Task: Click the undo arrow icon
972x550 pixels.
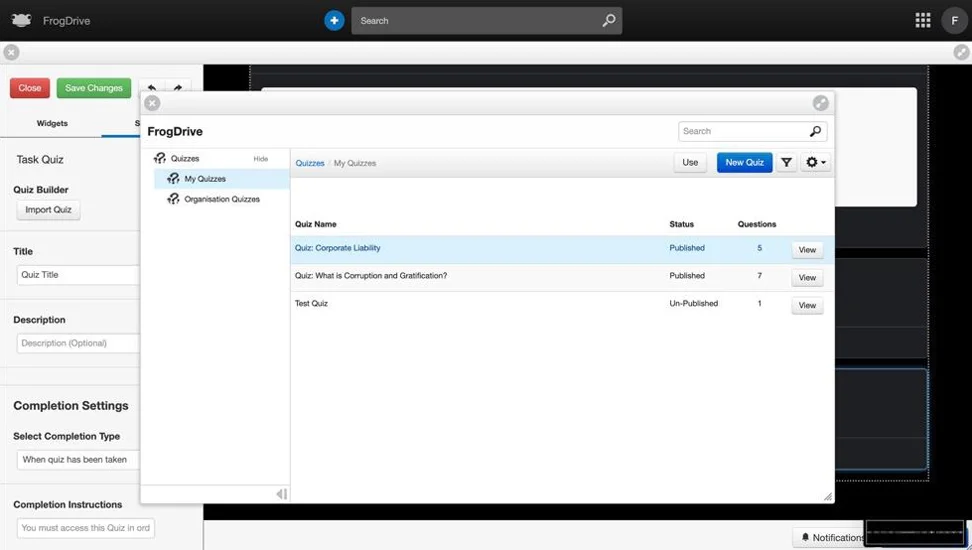Action: (152, 88)
